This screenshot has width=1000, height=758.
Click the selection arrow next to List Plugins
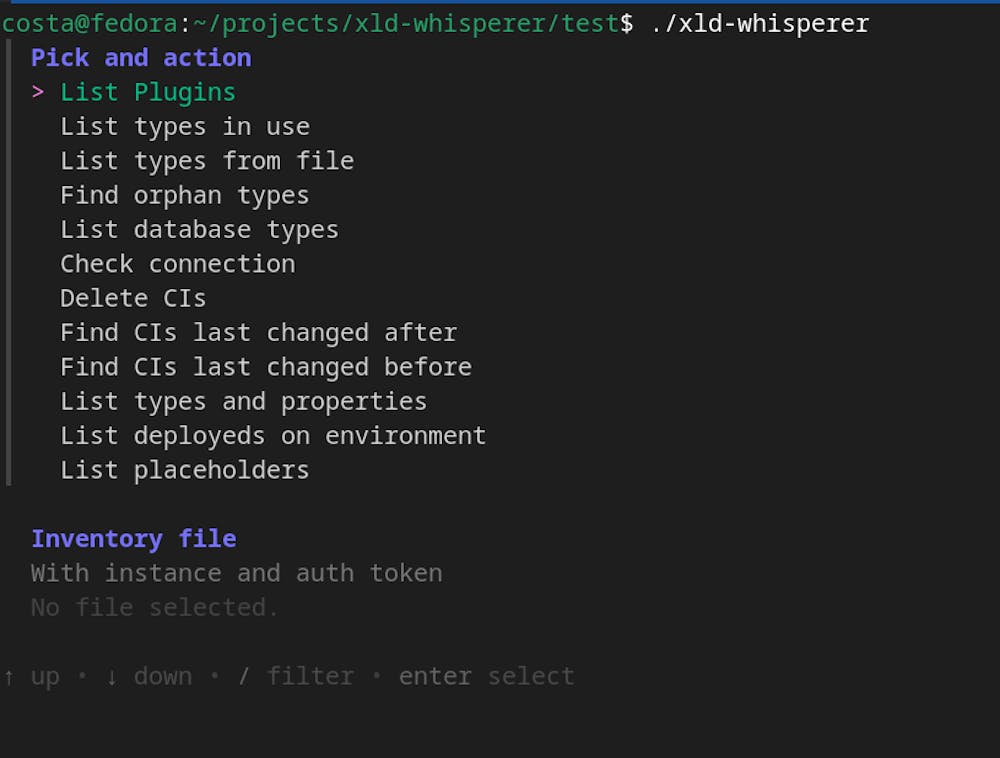click(39, 91)
